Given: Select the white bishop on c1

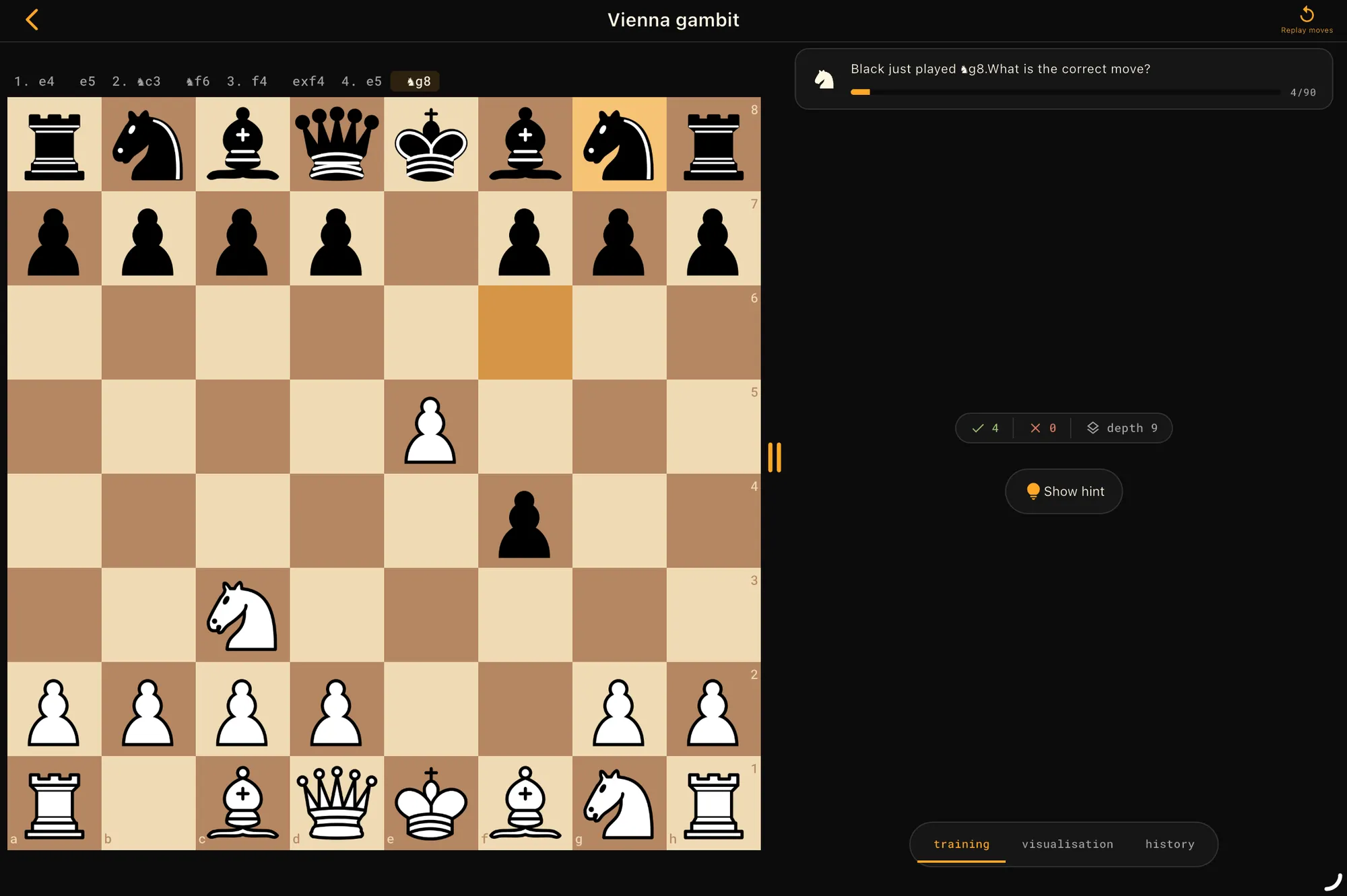Looking at the screenshot, I should pyautogui.click(x=242, y=802).
